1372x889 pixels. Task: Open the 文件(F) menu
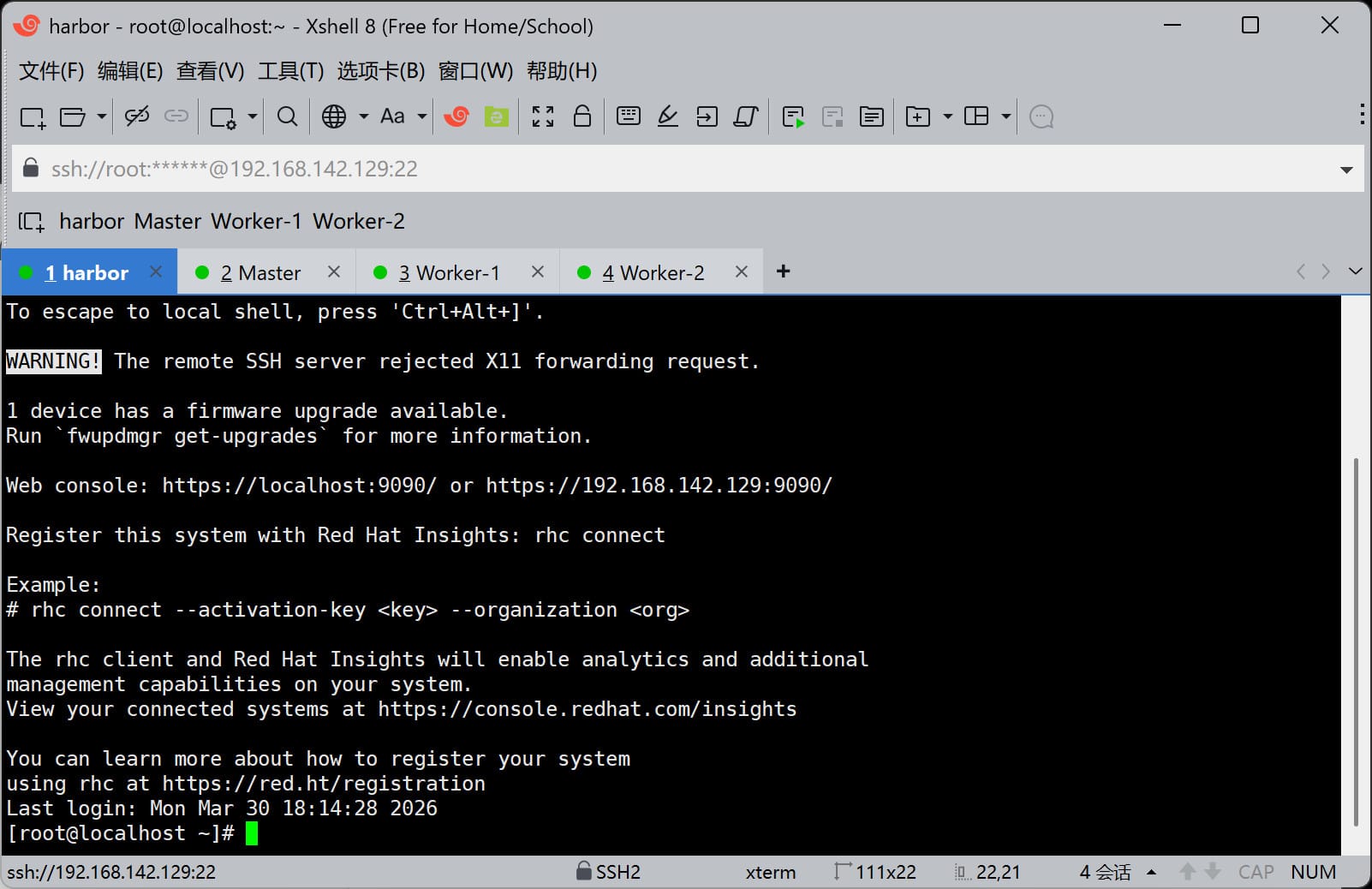pyautogui.click(x=51, y=71)
